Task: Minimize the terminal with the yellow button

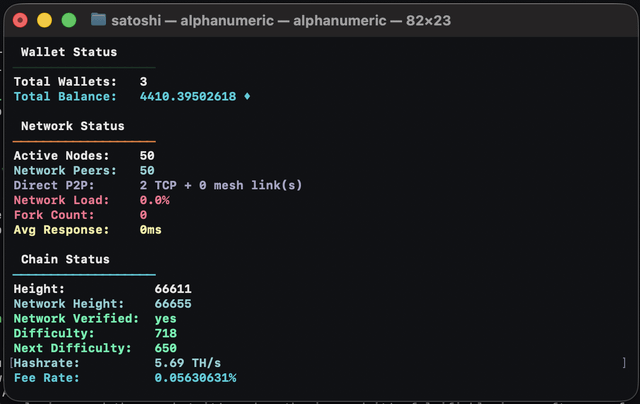Action: (44, 20)
